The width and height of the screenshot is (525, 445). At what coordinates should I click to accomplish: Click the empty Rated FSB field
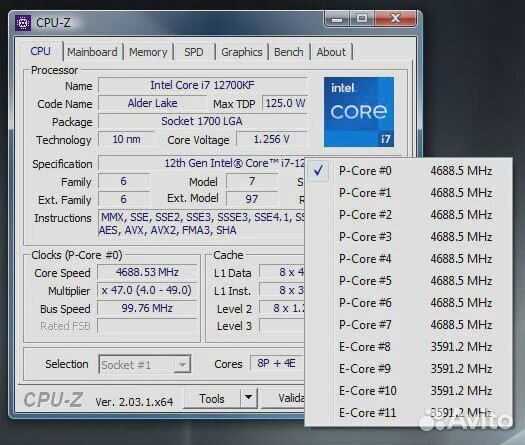pos(147,326)
